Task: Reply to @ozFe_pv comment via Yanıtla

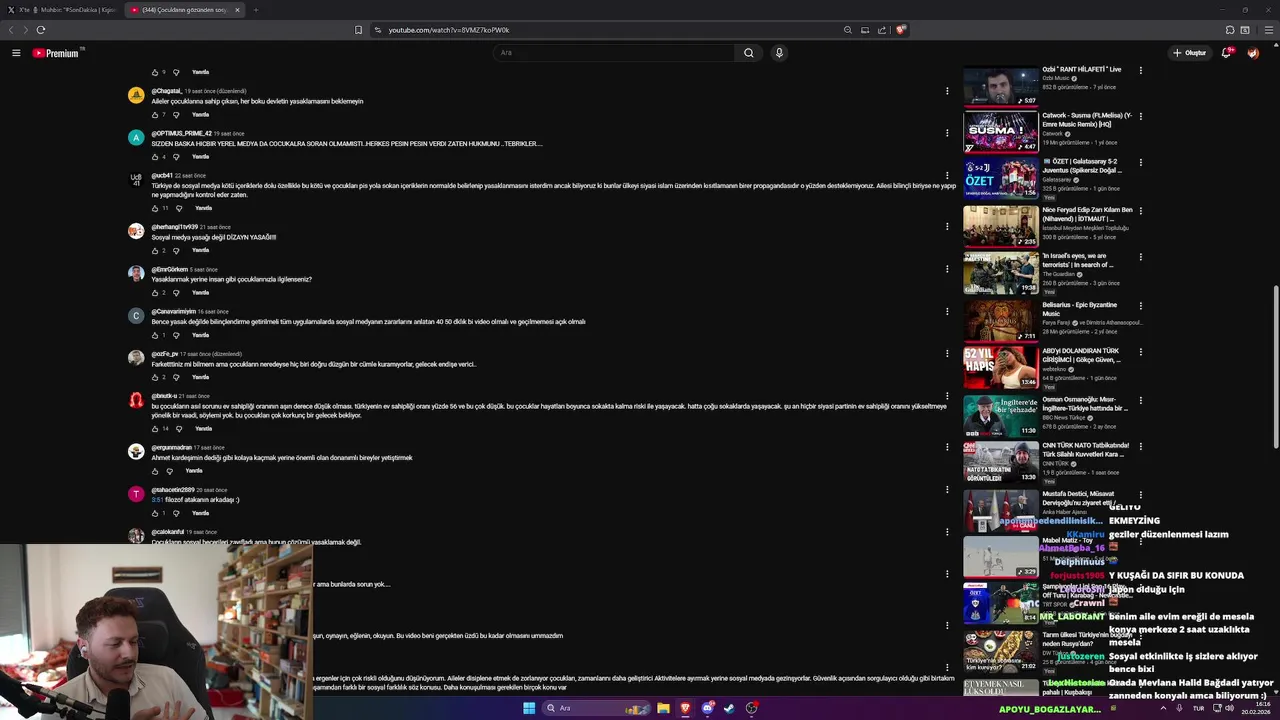Action: [x=200, y=377]
